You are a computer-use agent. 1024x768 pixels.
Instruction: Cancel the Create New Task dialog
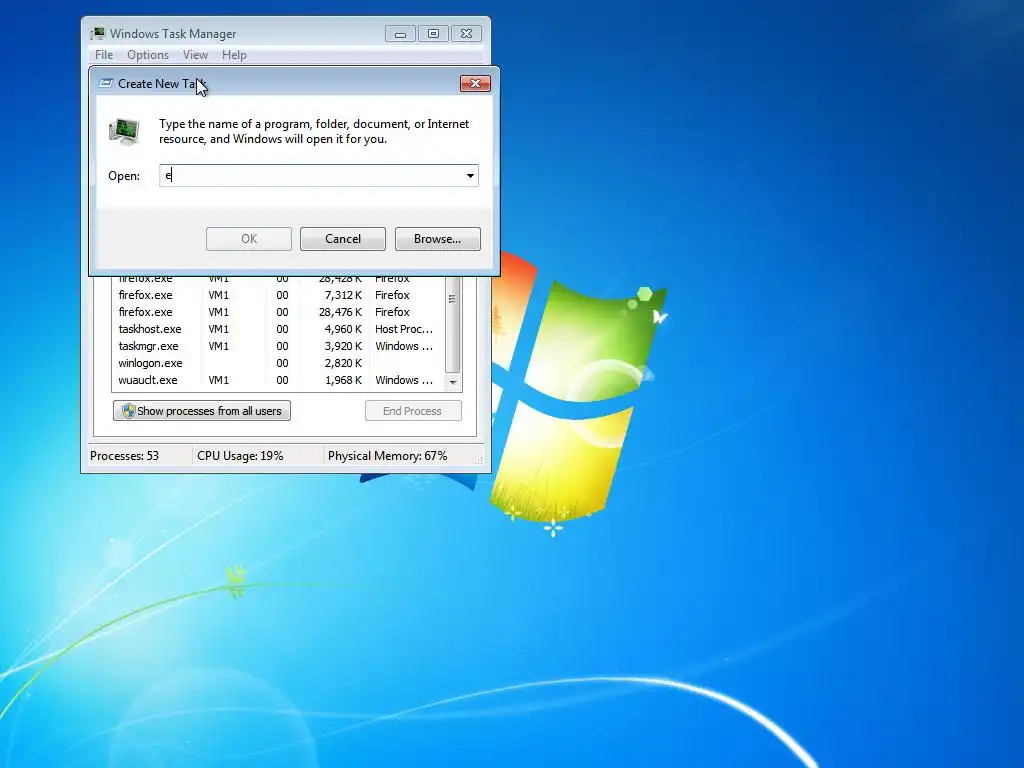pyautogui.click(x=343, y=239)
